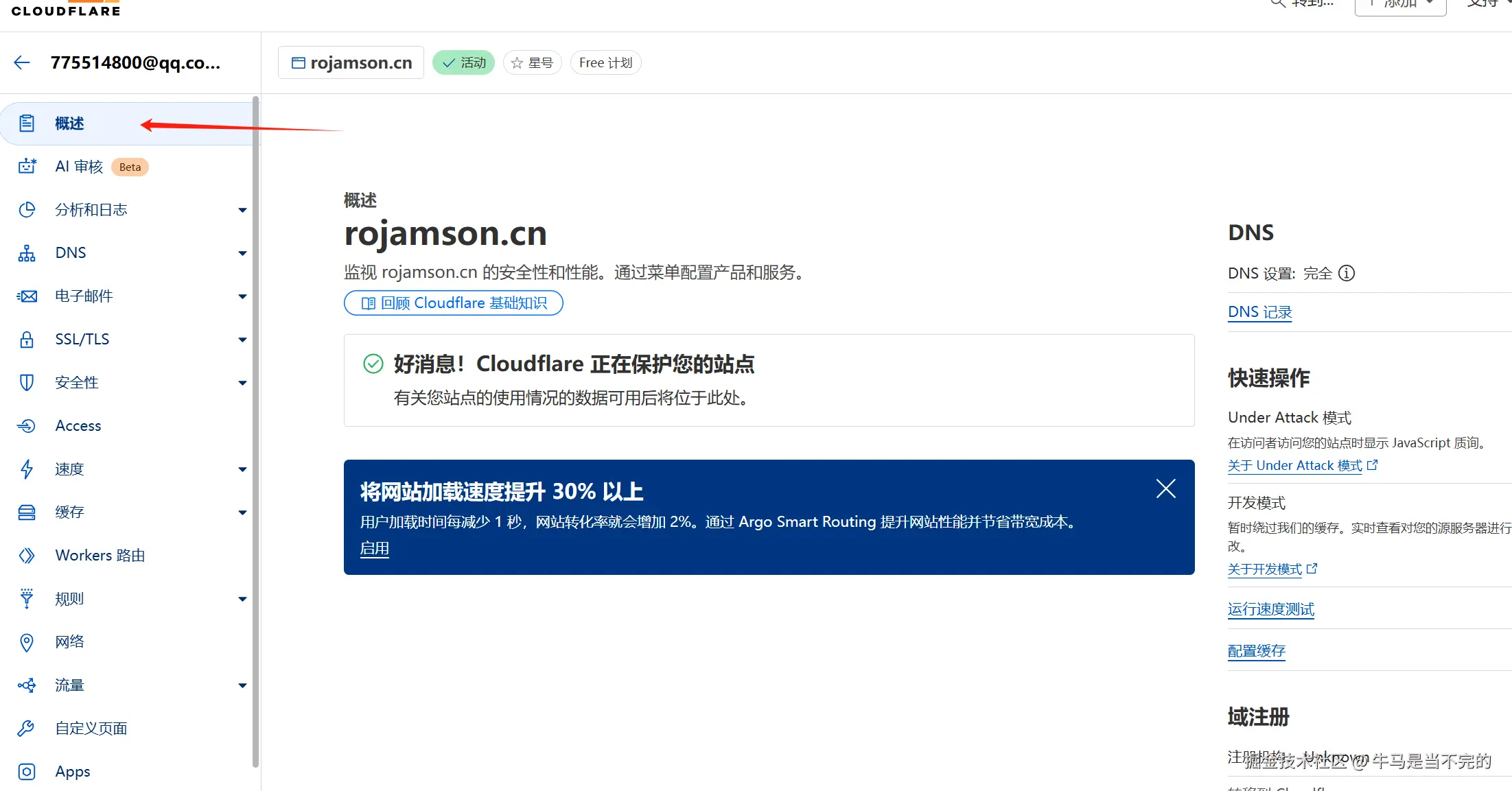Click the back arrow next to account email
Image resolution: width=1512 pixels, height=791 pixels.
(22, 62)
